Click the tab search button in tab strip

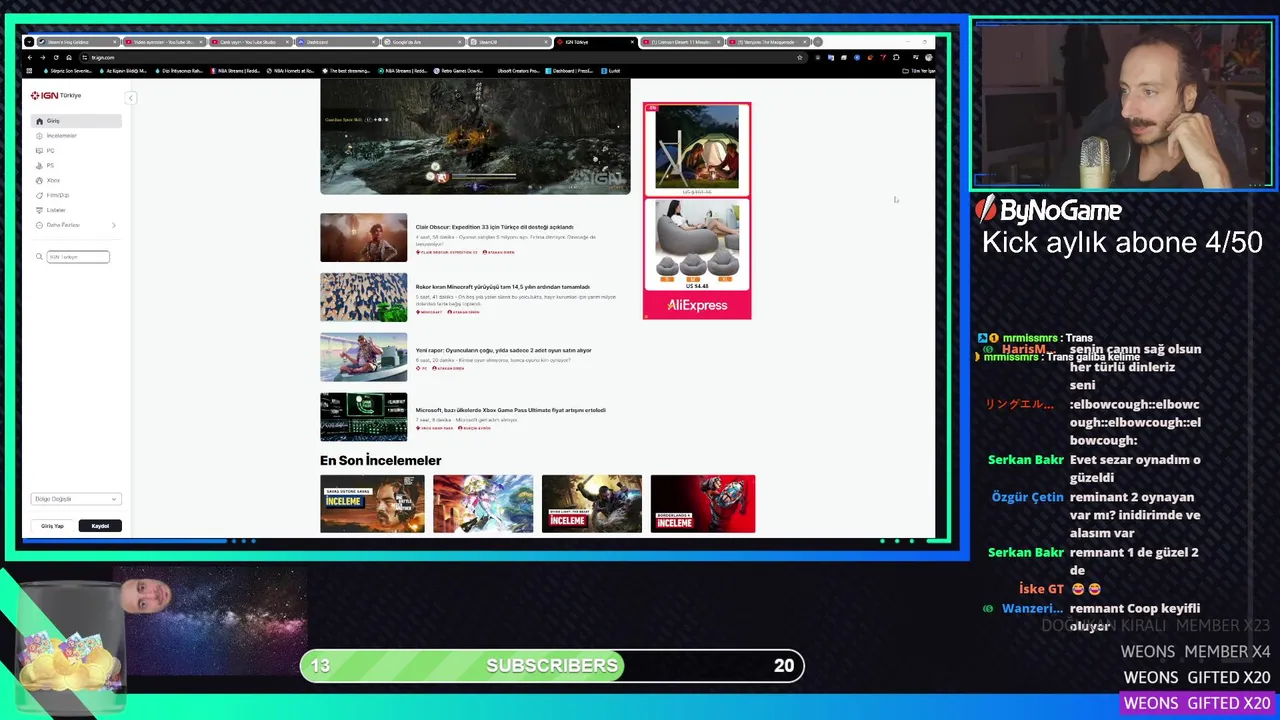[29, 42]
